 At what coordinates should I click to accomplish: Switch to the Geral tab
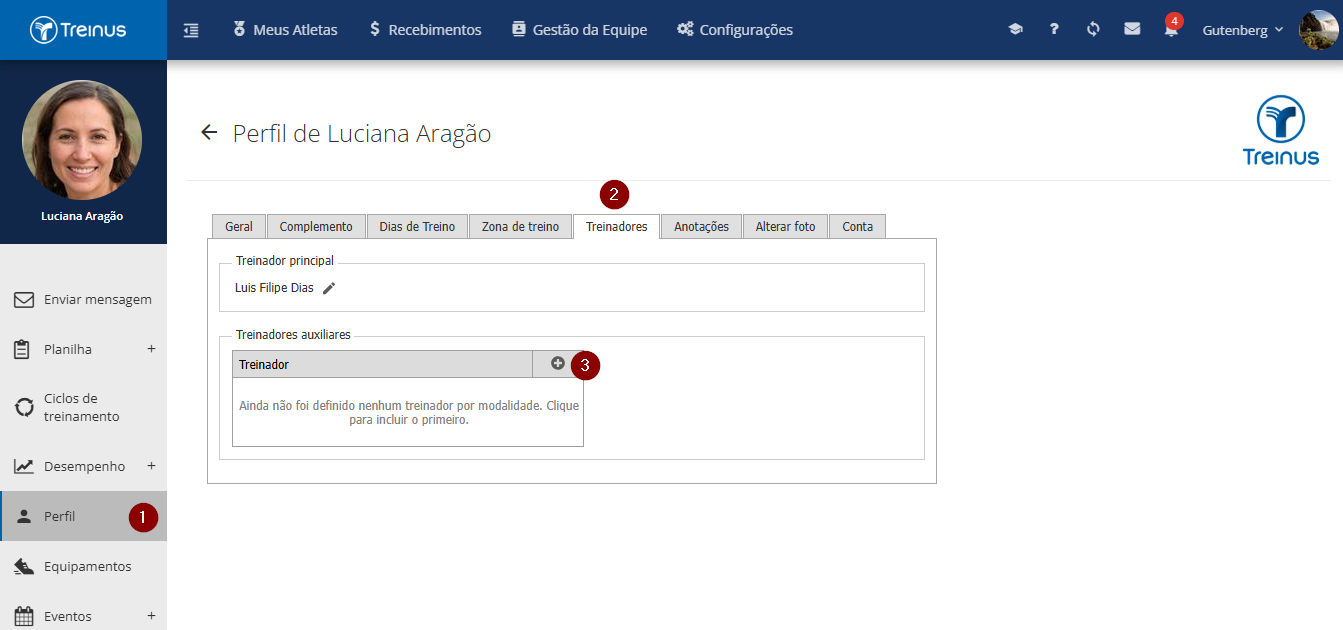[239, 226]
